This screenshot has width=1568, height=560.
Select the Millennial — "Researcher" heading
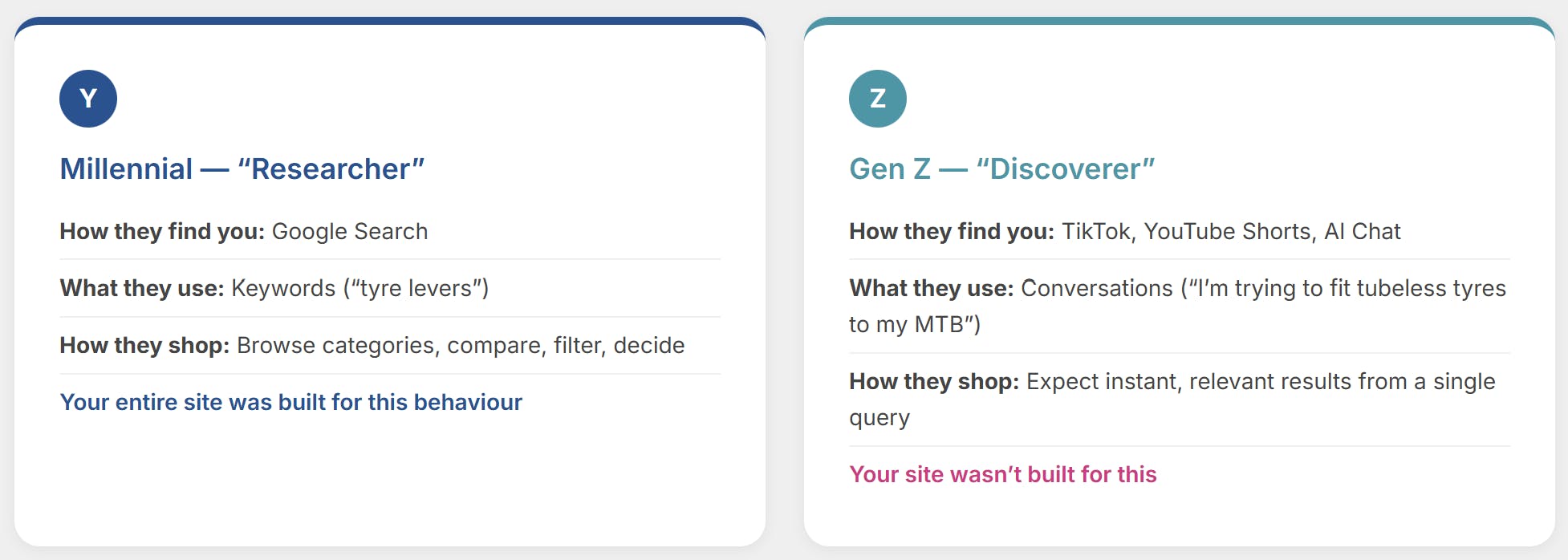coord(242,169)
